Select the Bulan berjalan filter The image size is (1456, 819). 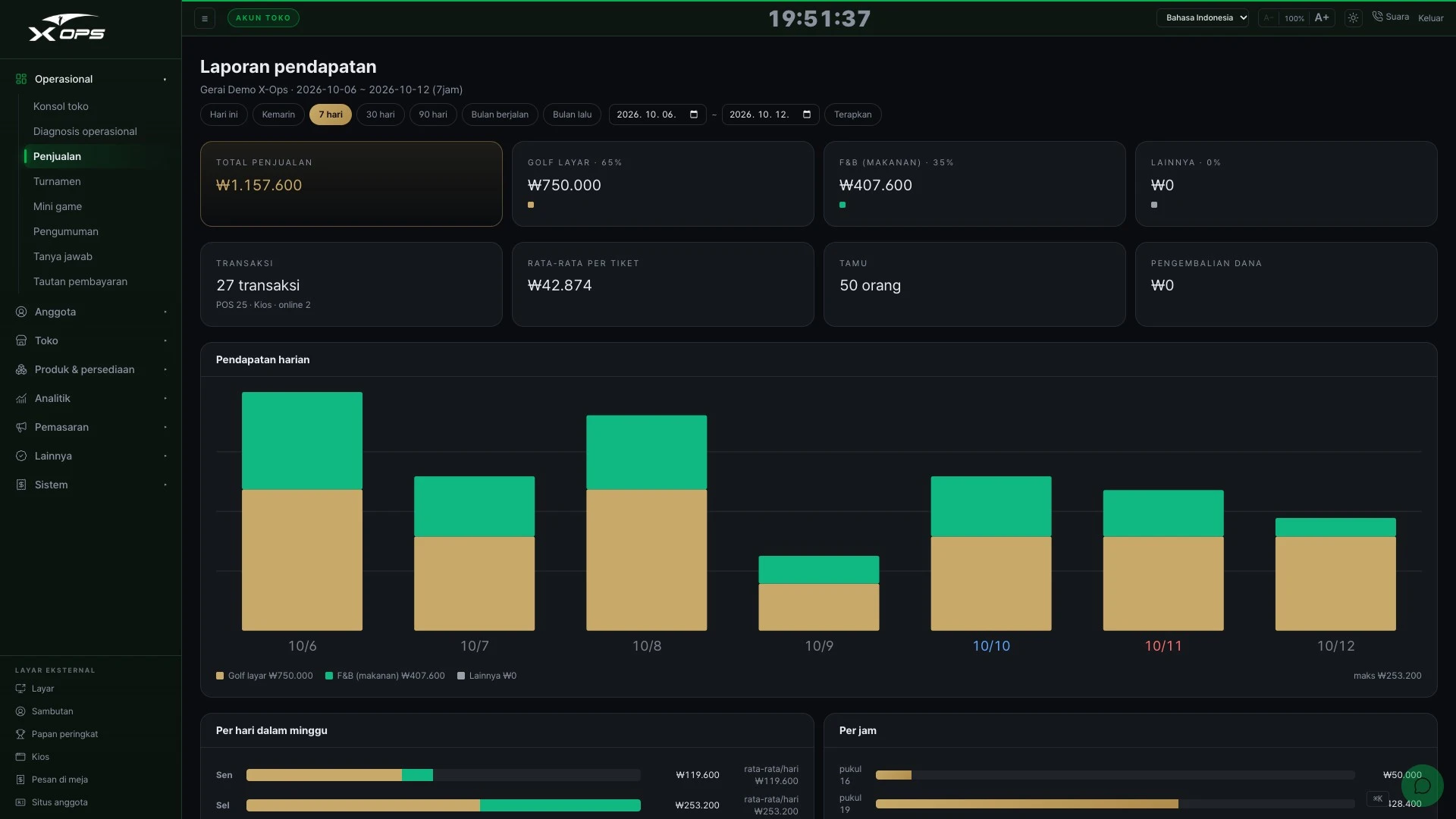pyautogui.click(x=500, y=115)
